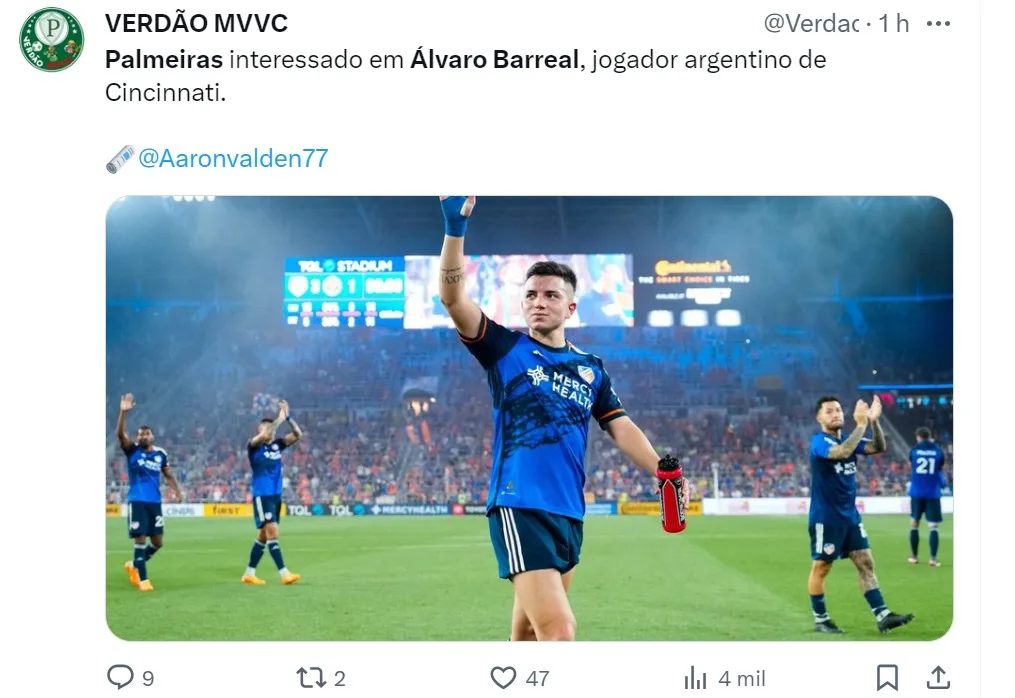Visit the @Aaronvalden77 mention link

tap(233, 159)
